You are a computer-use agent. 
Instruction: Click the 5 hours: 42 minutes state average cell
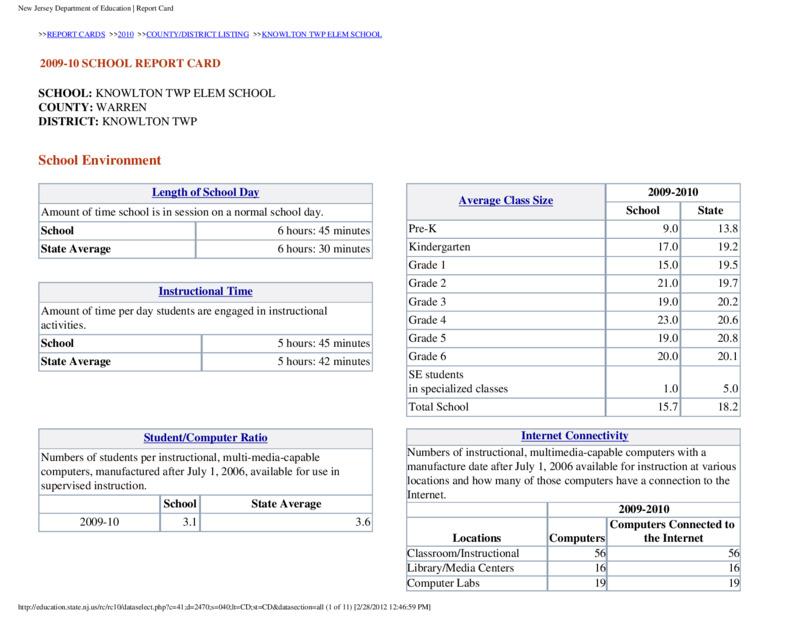[x=287, y=361]
